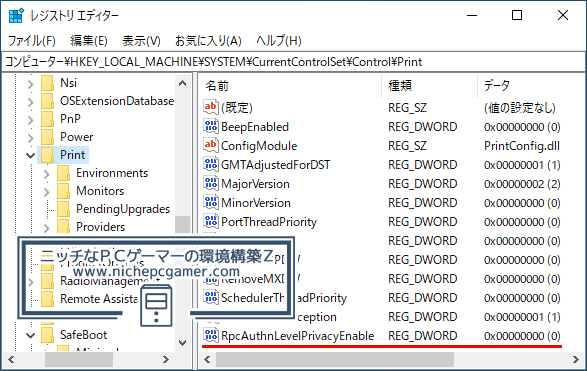Expand the Power key
587x371 pixels.
pos(31,137)
